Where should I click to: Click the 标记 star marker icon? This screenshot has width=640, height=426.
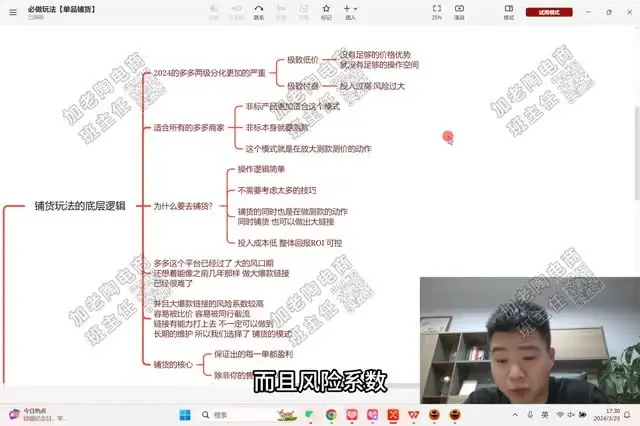[x=326, y=11]
